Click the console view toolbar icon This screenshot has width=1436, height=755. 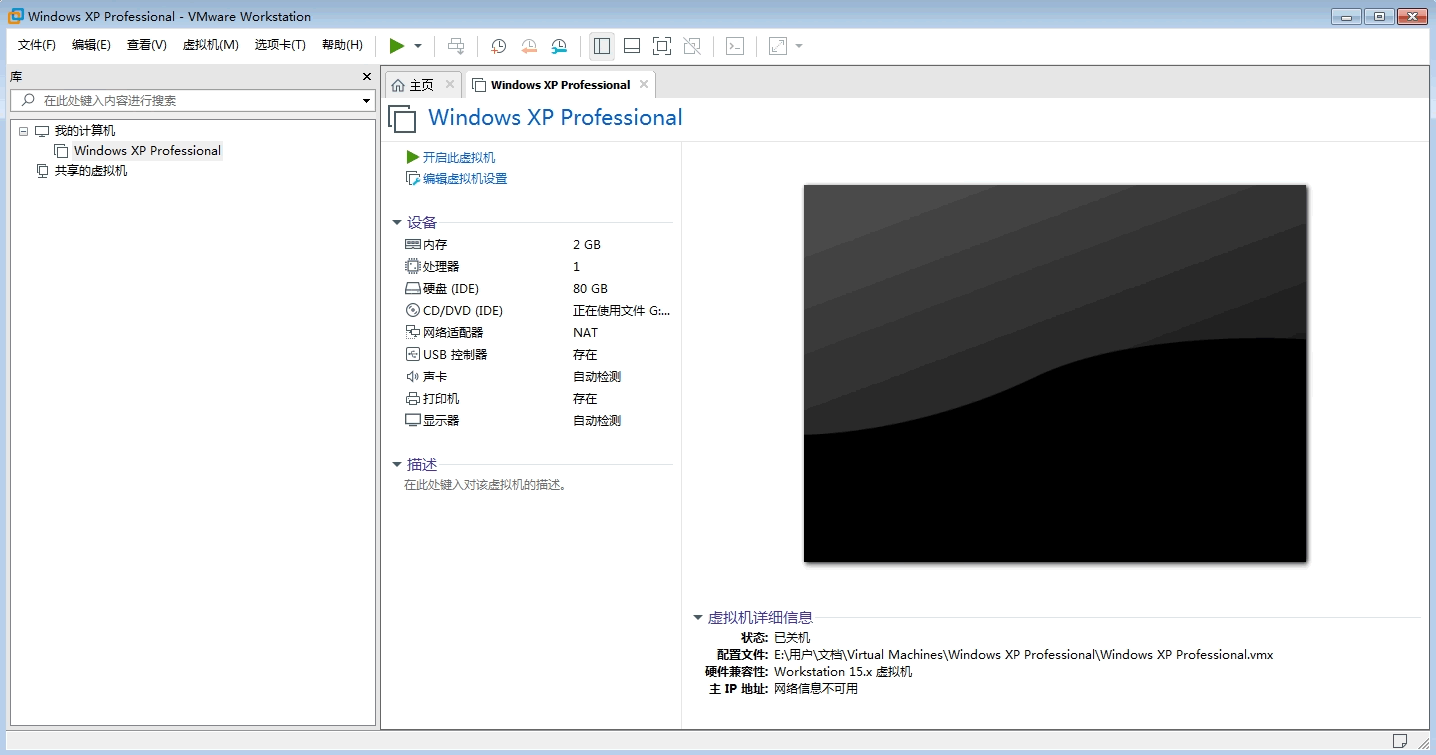pos(735,46)
